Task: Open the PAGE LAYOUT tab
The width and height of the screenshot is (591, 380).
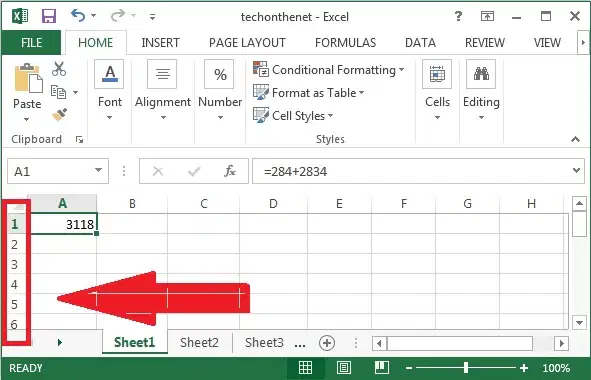Action: point(247,43)
